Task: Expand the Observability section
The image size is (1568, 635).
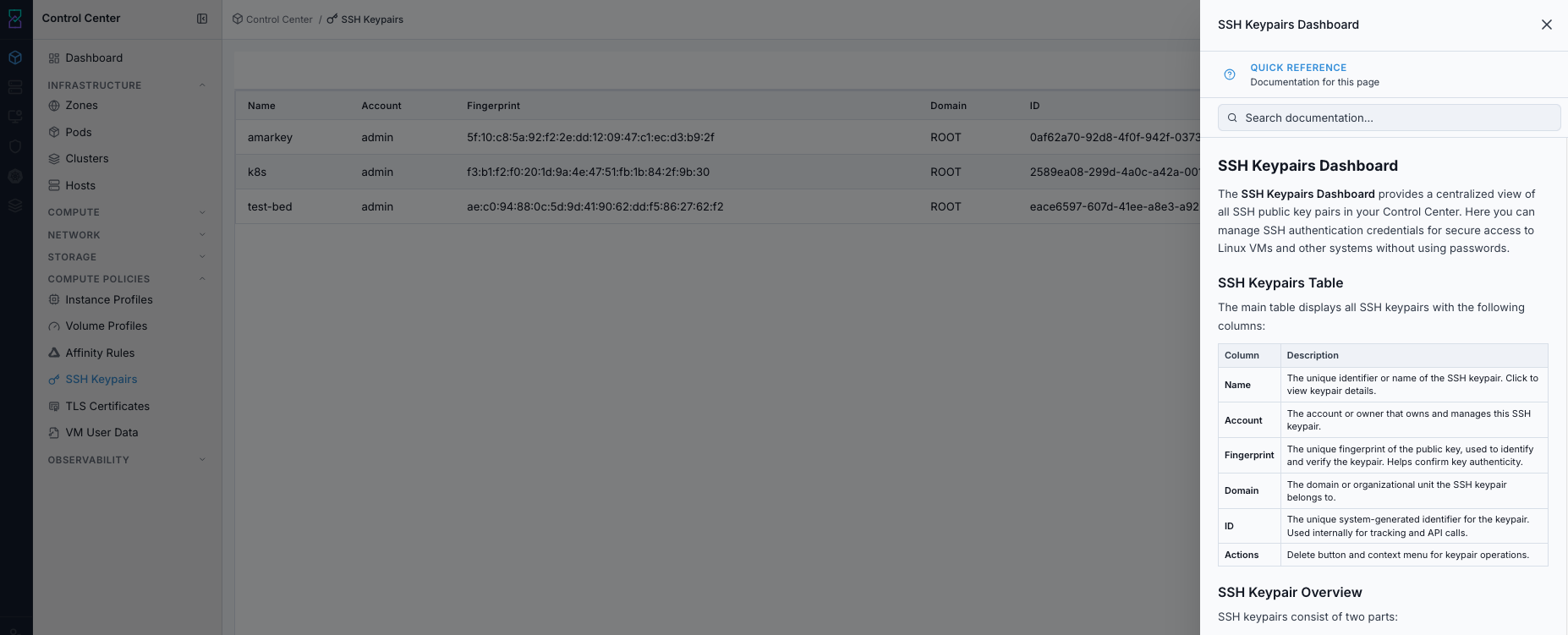Action: (202, 460)
